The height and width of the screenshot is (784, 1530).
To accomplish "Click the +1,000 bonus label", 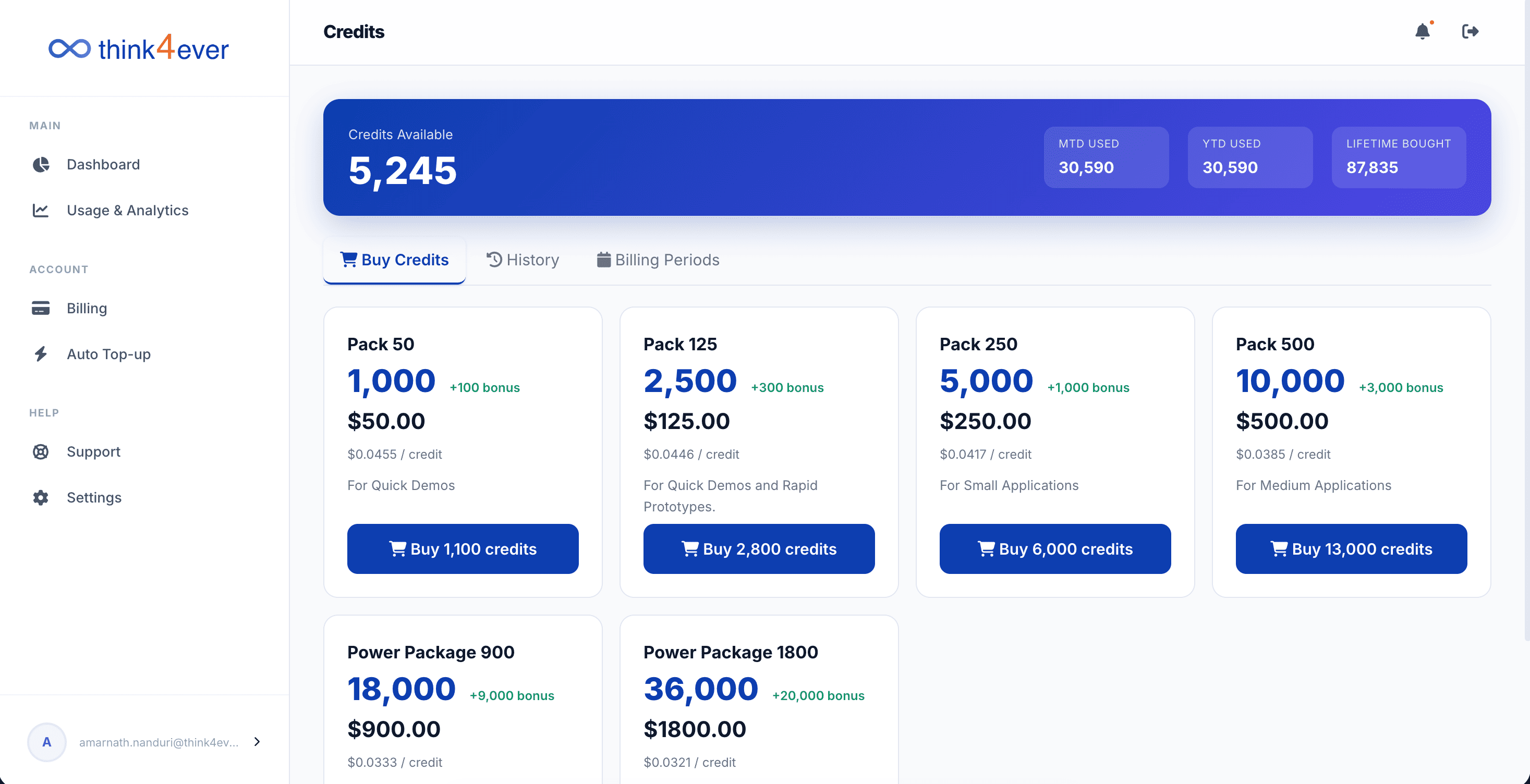I will (1088, 388).
